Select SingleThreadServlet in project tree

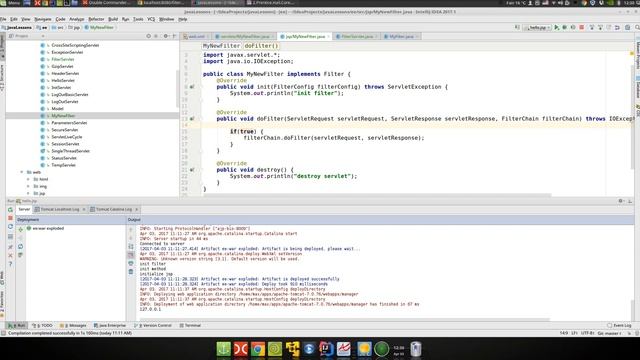click(x=70, y=151)
